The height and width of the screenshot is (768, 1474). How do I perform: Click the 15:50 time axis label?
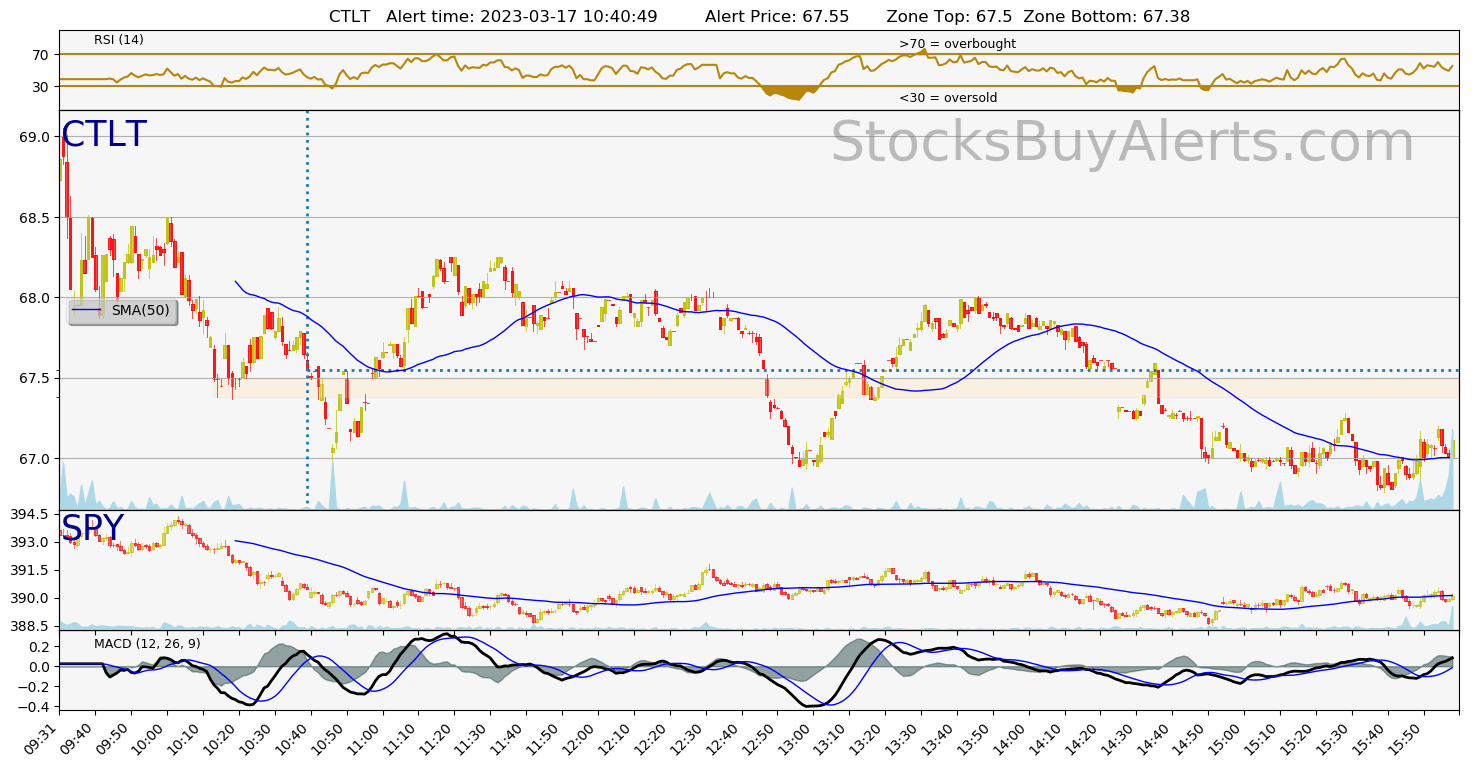[x=1408, y=737]
